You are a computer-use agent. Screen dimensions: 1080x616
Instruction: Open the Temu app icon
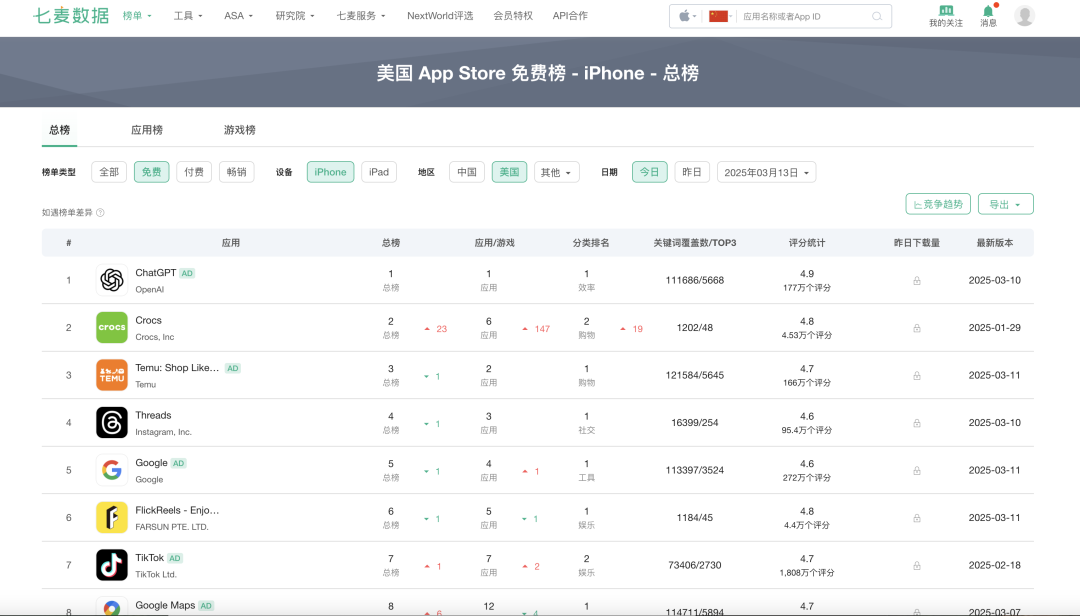pyautogui.click(x=112, y=375)
